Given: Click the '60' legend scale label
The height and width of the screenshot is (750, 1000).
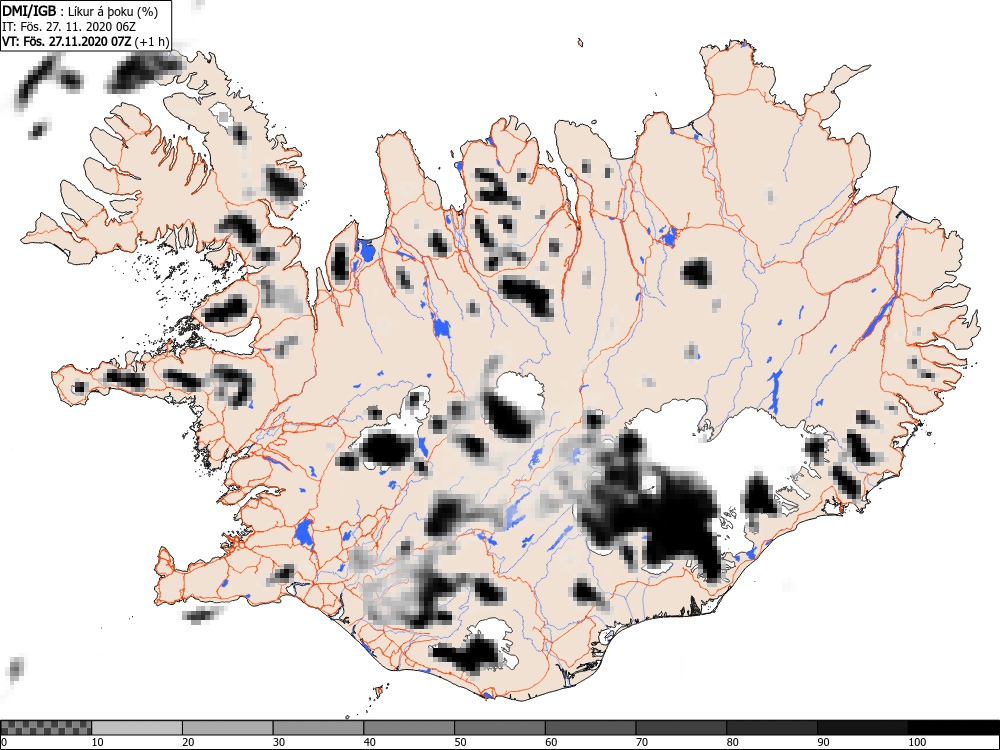Looking at the screenshot, I should [x=551, y=742].
